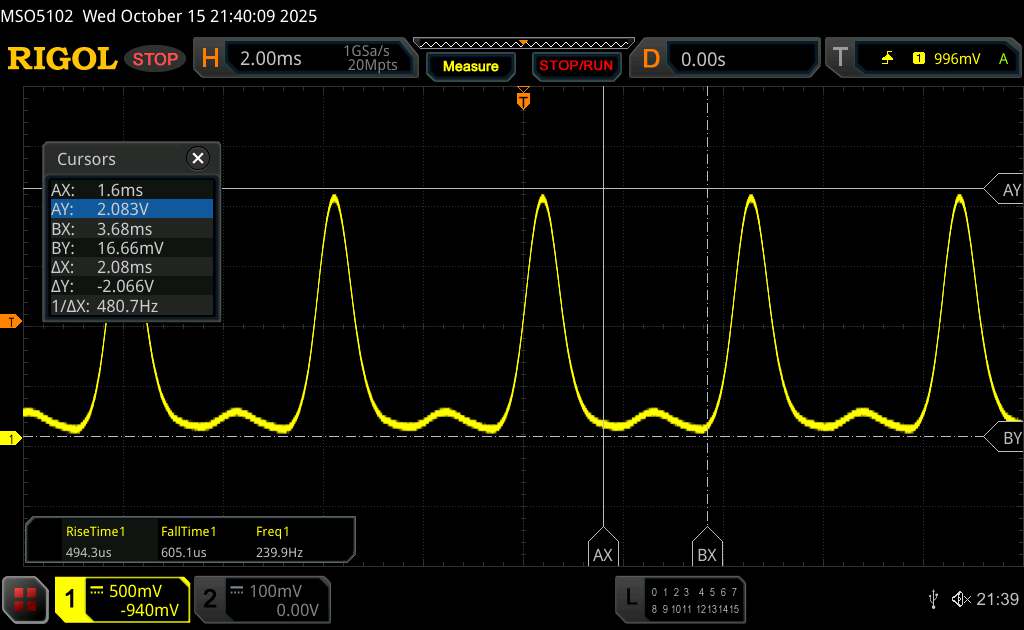Image resolution: width=1024 pixels, height=630 pixels.
Task: Click the orange trigger position marker on top
Action: point(523,99)
